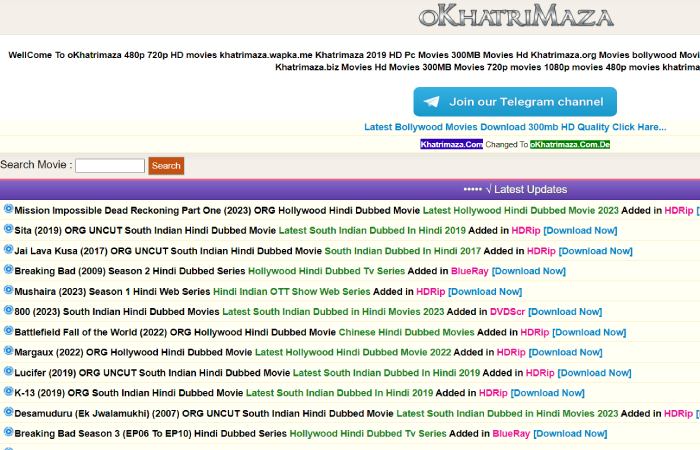Viewport: 700px width, 450px height.
Task: Click the bullet icon beside Lucifer (2019)
Action: [8, 371]
